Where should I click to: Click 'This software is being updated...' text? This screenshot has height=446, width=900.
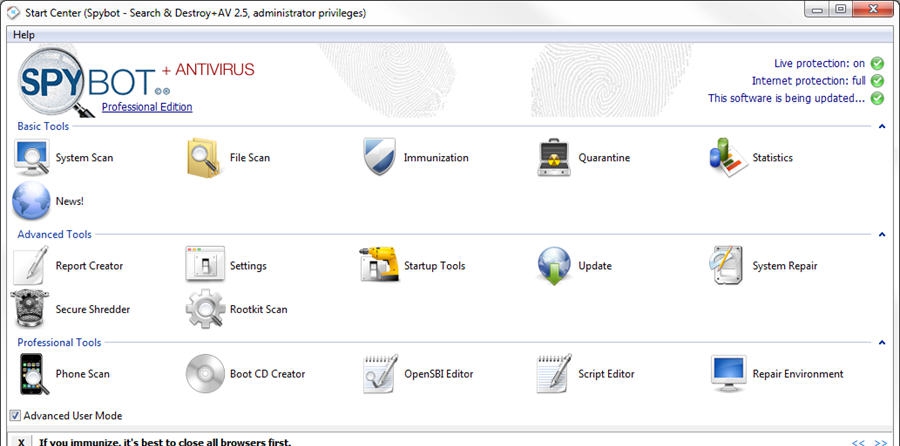pos(786,98)
